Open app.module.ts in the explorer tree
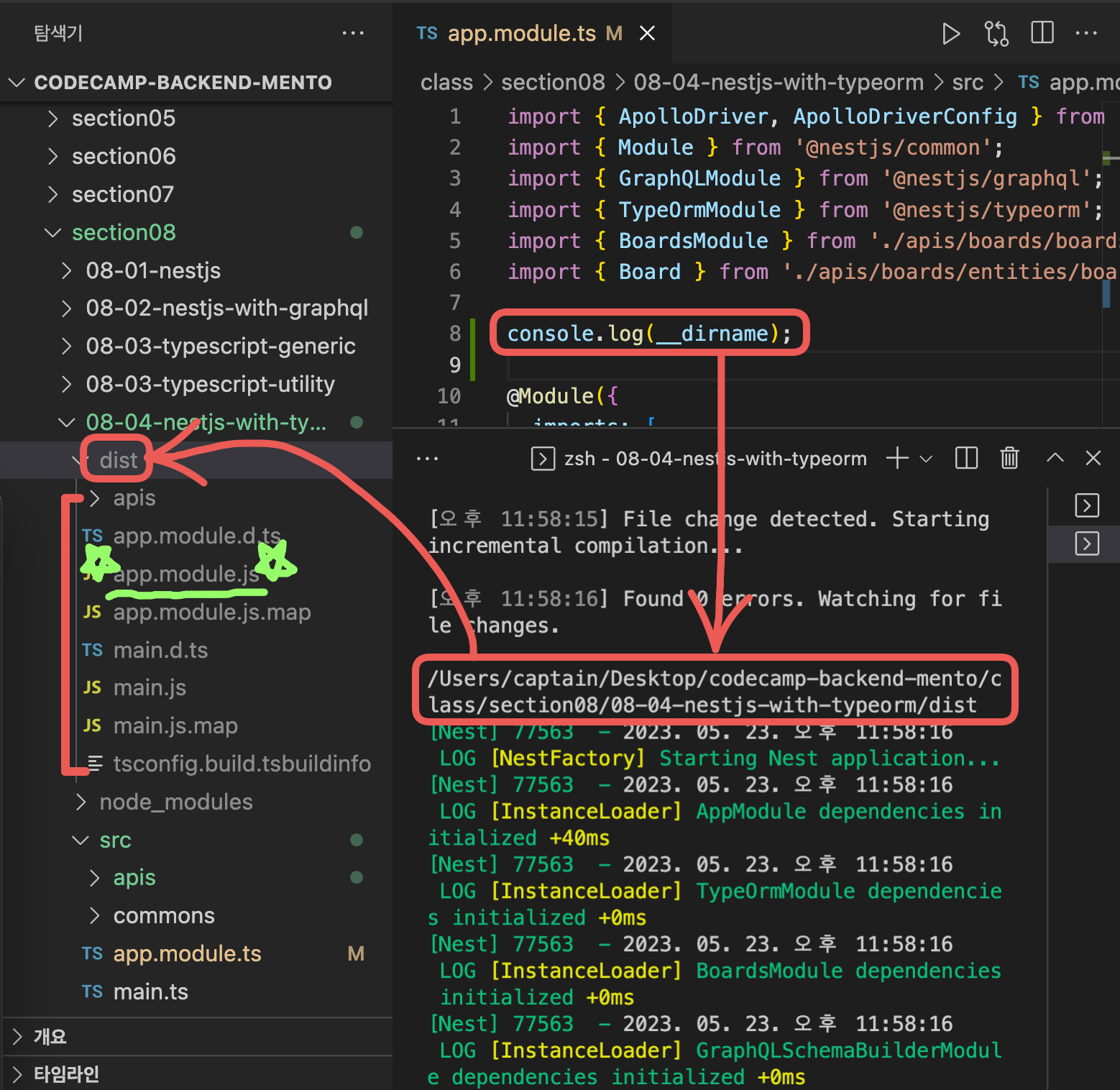1120x1090 pixels. click(187, 953)
